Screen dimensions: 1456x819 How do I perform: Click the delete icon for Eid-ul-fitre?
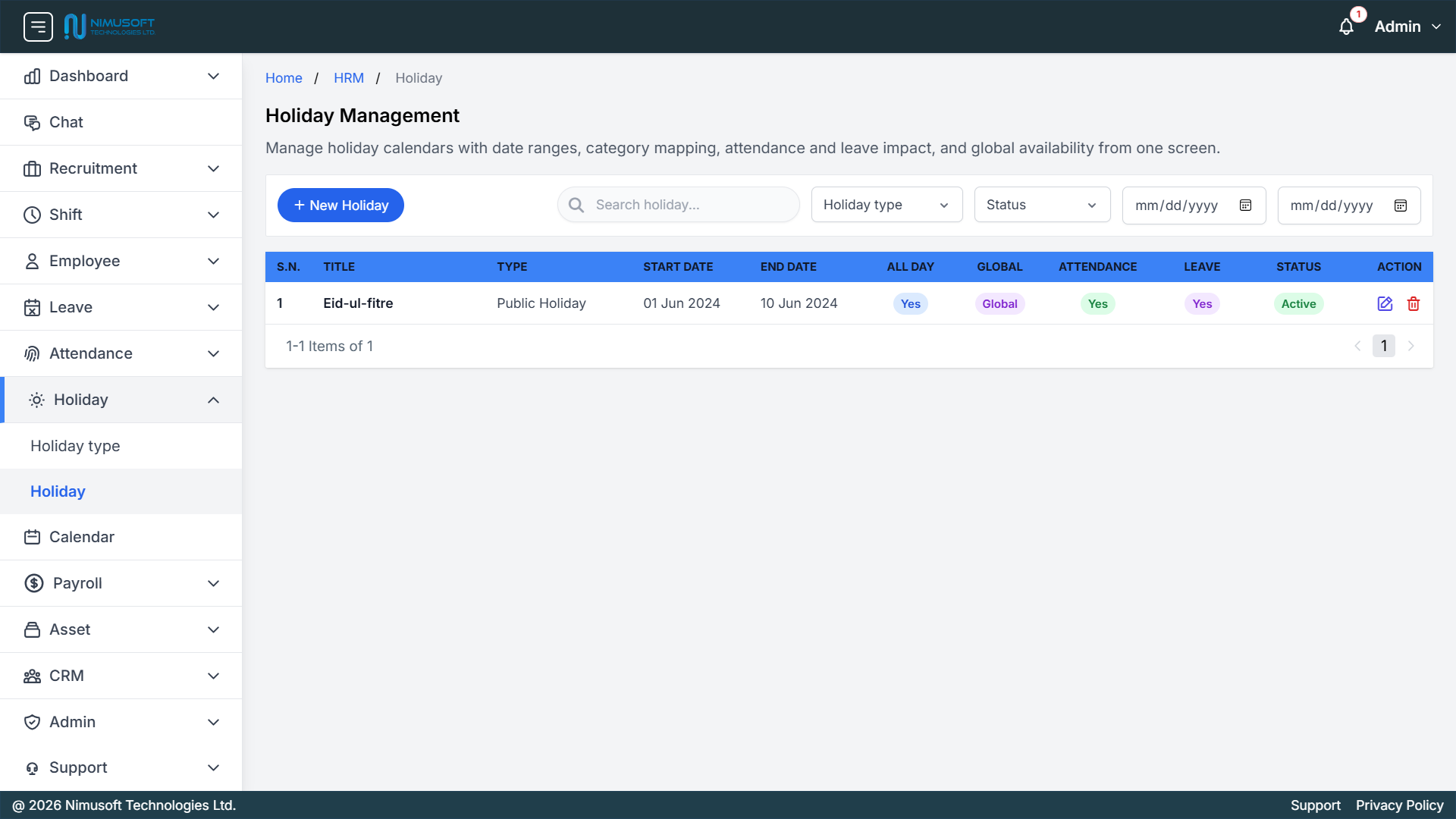click(1413, 303)
